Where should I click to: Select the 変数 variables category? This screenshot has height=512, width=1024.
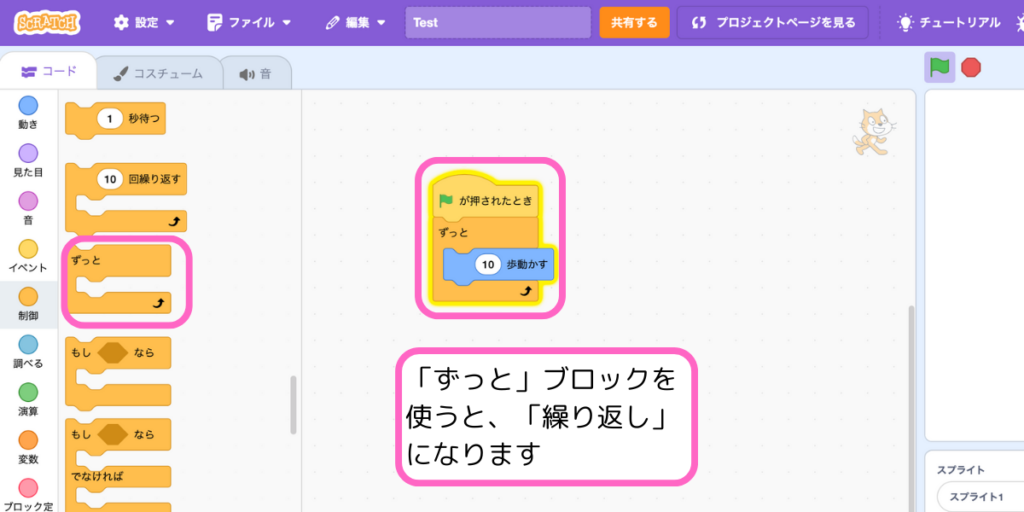28,448
